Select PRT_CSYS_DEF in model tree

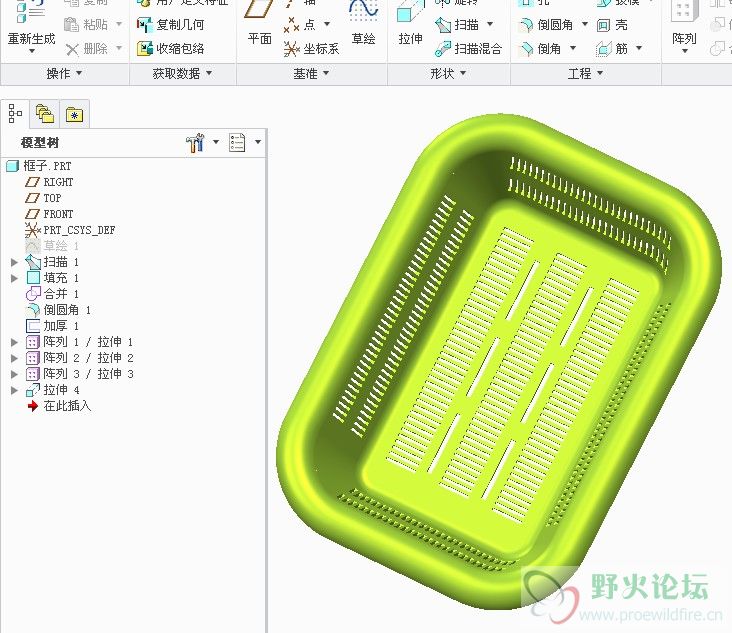coord(70,230)
